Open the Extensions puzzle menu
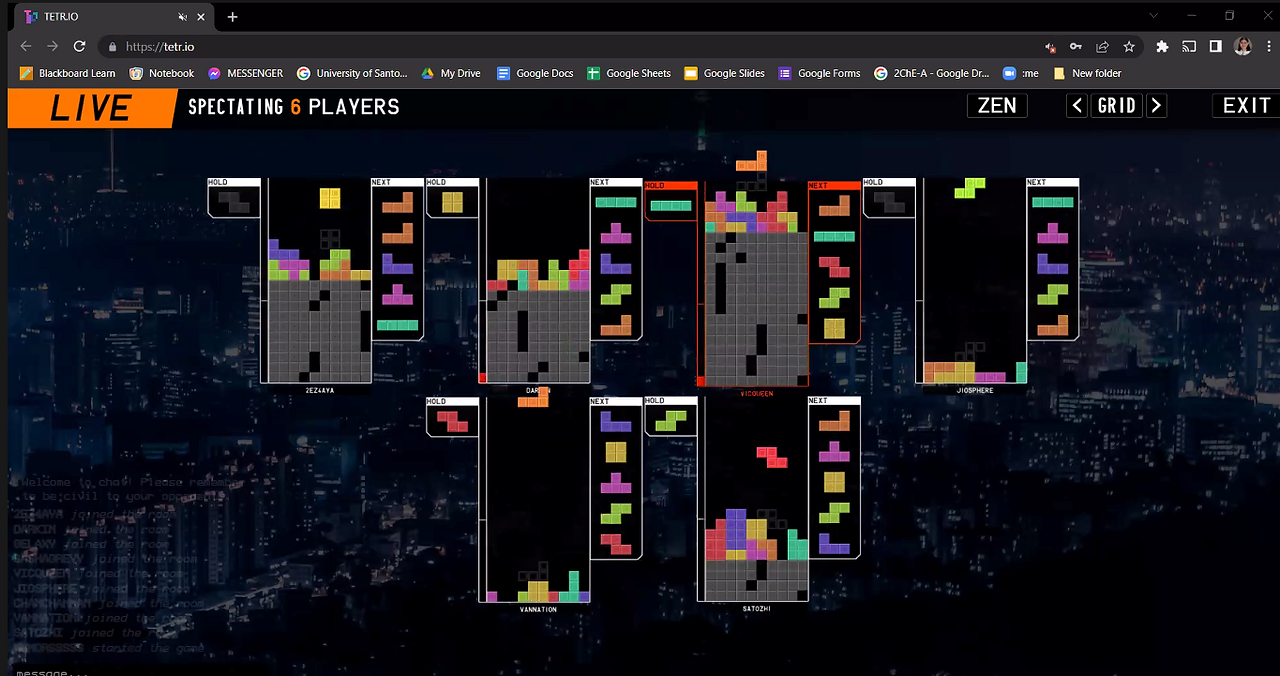This screenshot has width=1280, height=676. pos(1162,46)
